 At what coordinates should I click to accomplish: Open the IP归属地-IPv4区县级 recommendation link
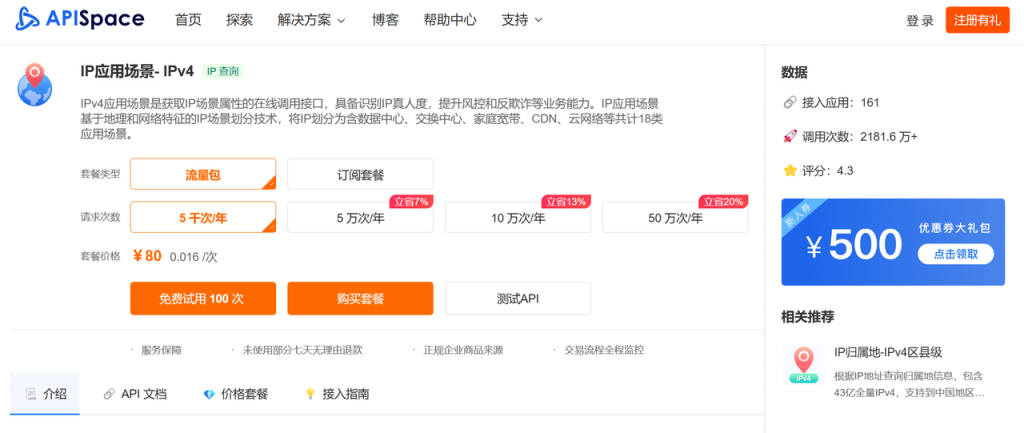click(888, 352)
